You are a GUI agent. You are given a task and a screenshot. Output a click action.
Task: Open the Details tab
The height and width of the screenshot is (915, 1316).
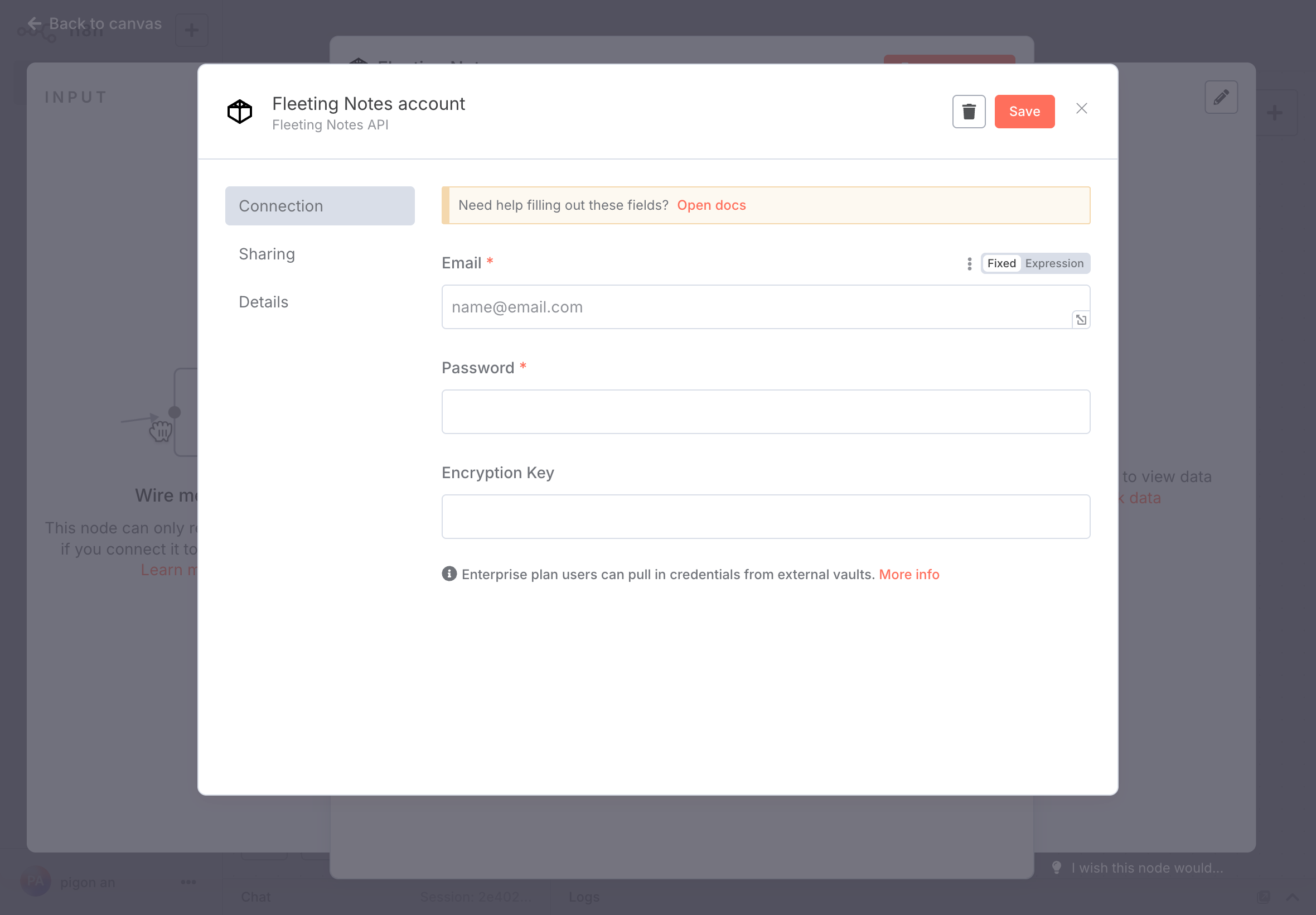[264, 302]
